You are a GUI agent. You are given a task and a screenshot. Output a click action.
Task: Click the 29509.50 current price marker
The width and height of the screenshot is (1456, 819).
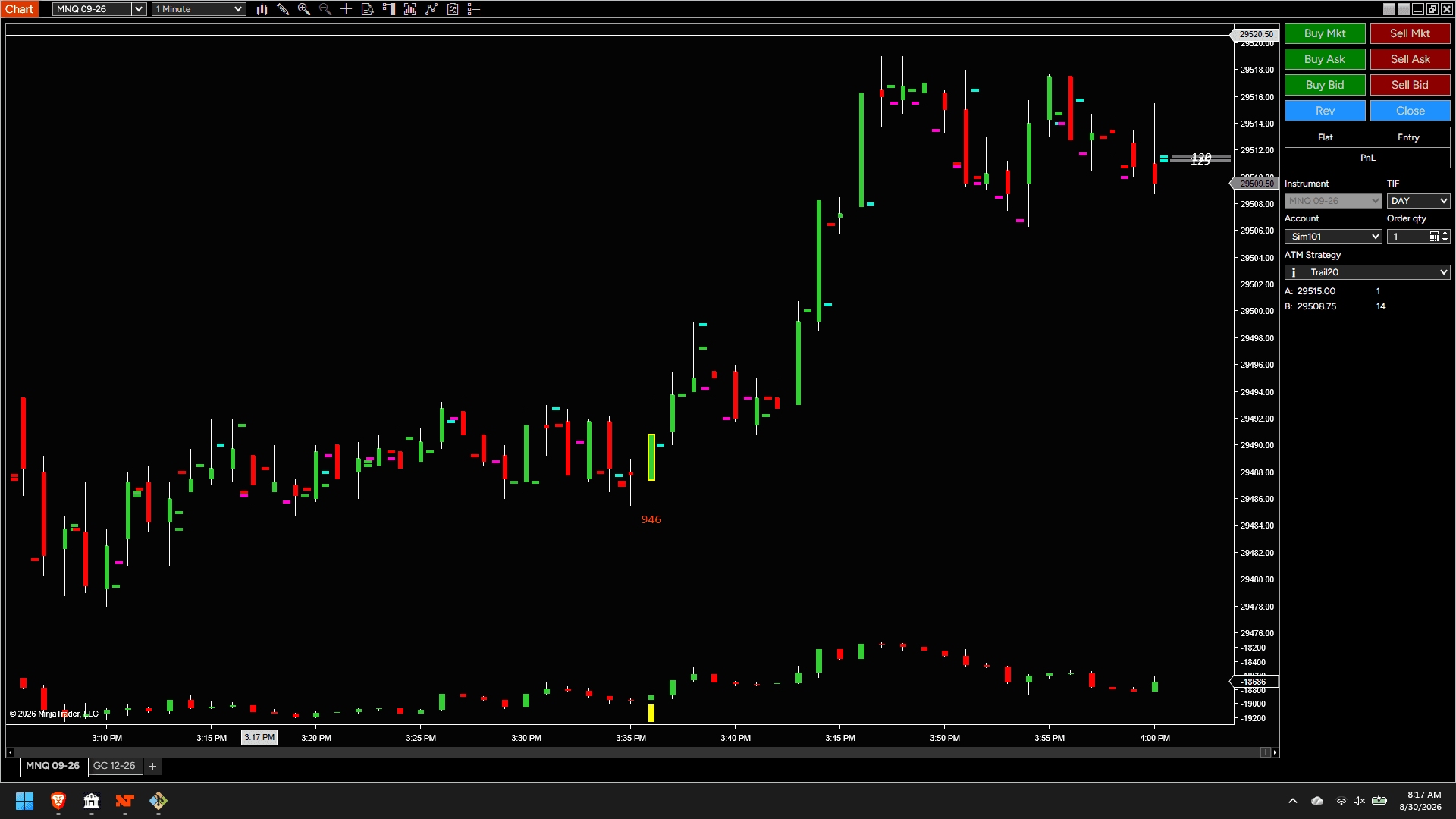(1255, 184)
